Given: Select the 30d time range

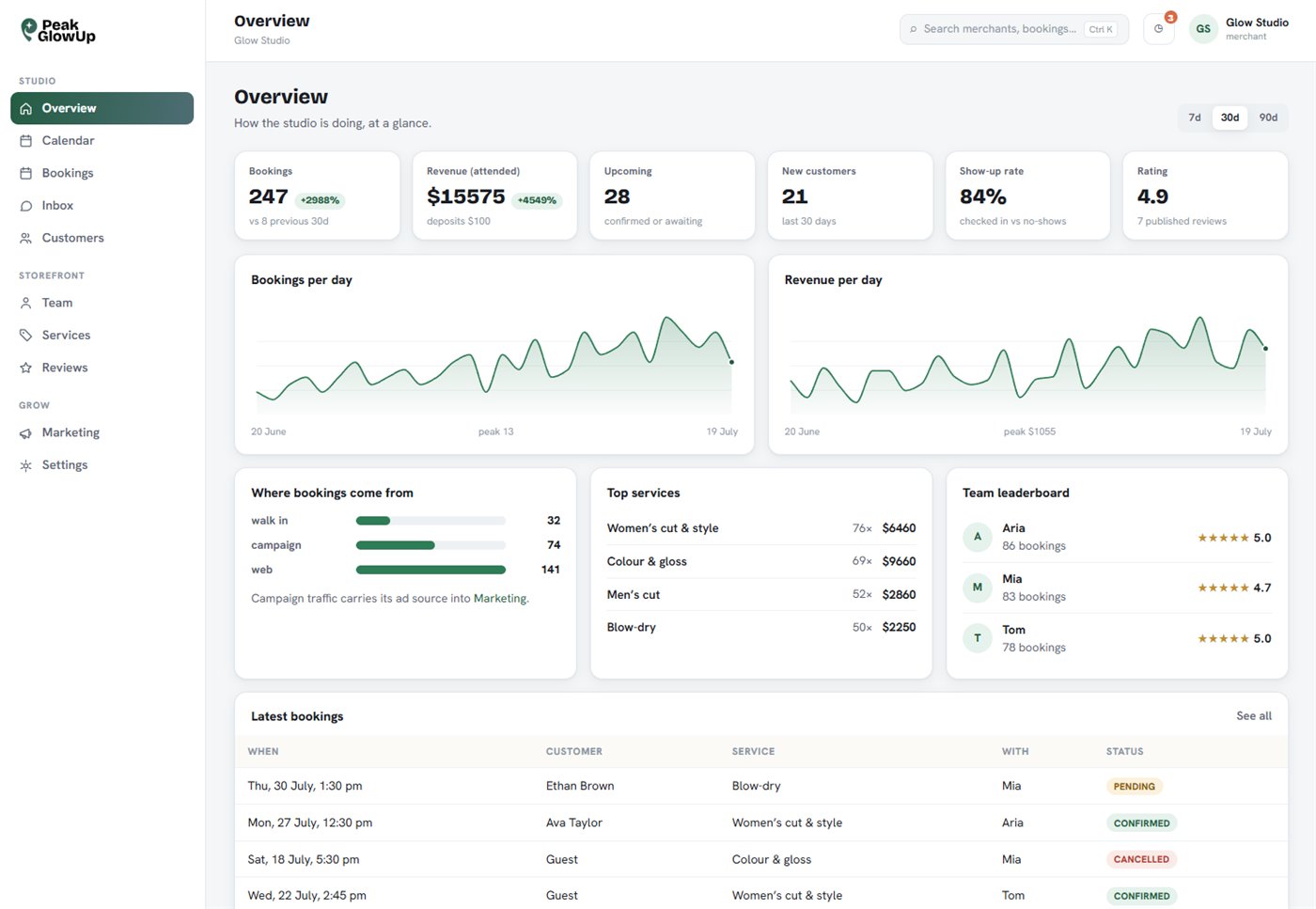Looking at the screenshot, I should (x=1230, y=118).
